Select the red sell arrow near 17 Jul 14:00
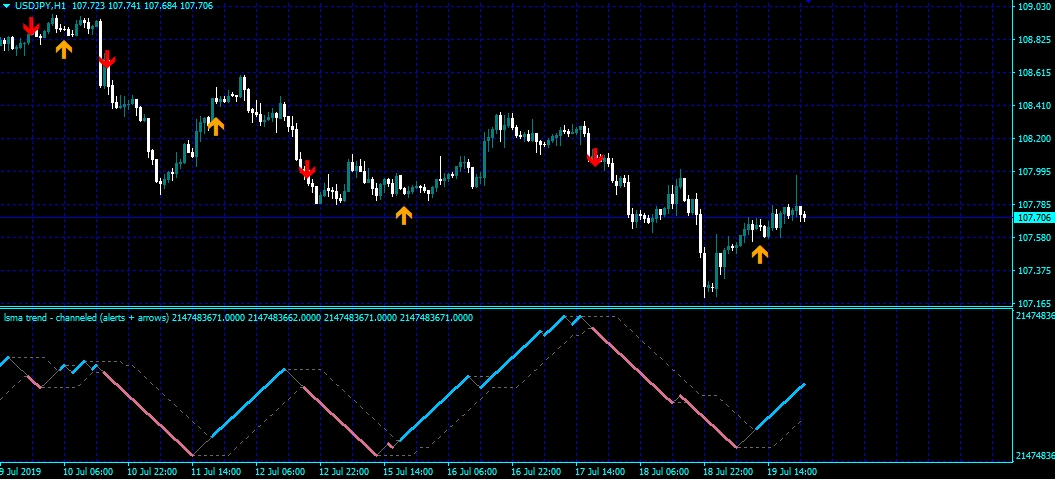 [595, 157]
